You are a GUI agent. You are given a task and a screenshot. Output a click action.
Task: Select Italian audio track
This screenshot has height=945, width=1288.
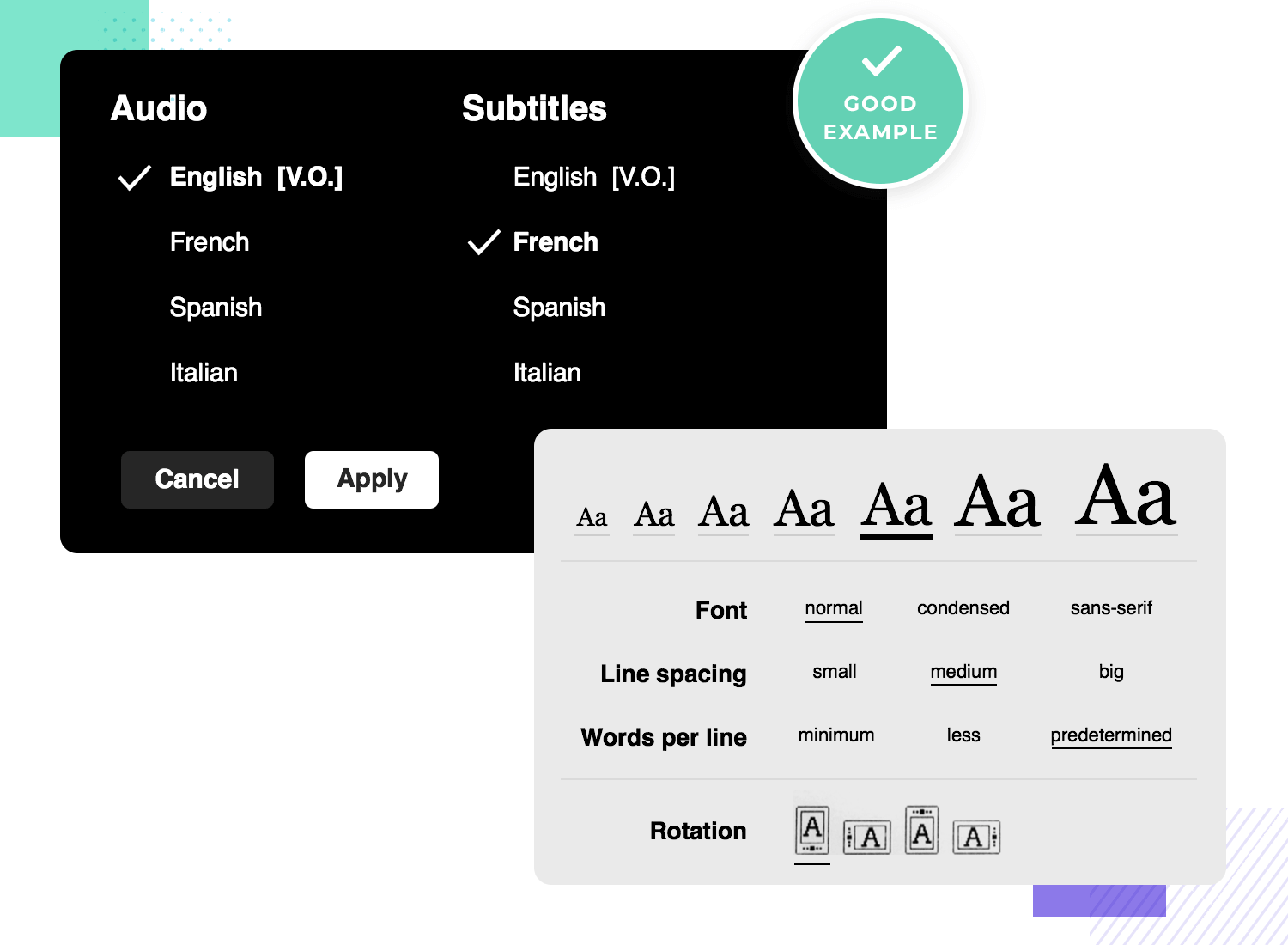coord(204,373)
